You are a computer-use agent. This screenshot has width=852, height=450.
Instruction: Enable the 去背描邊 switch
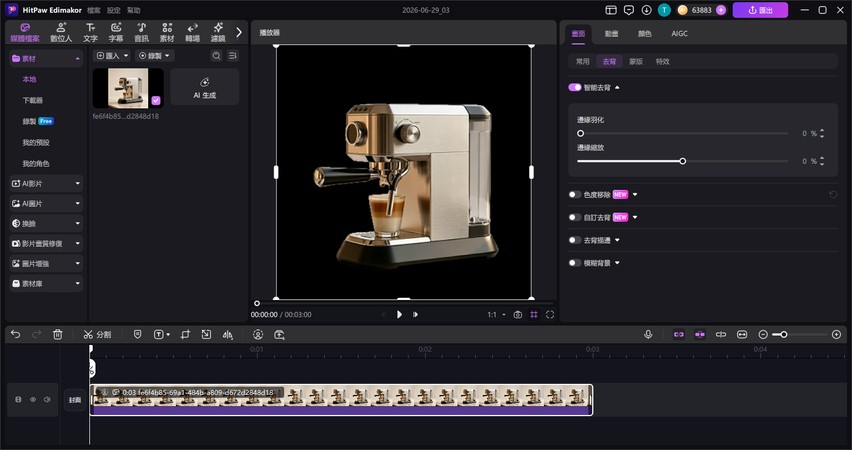575,240
